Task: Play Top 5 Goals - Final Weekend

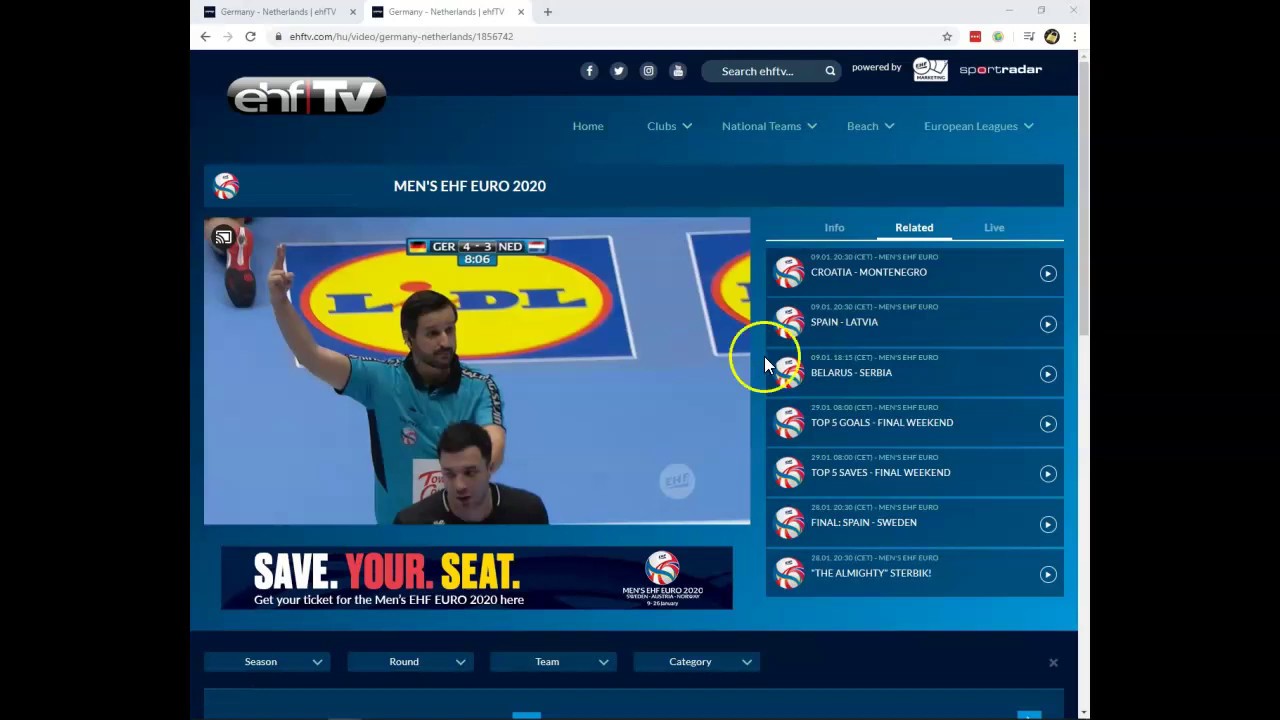Action: [x=1048, y=424]
